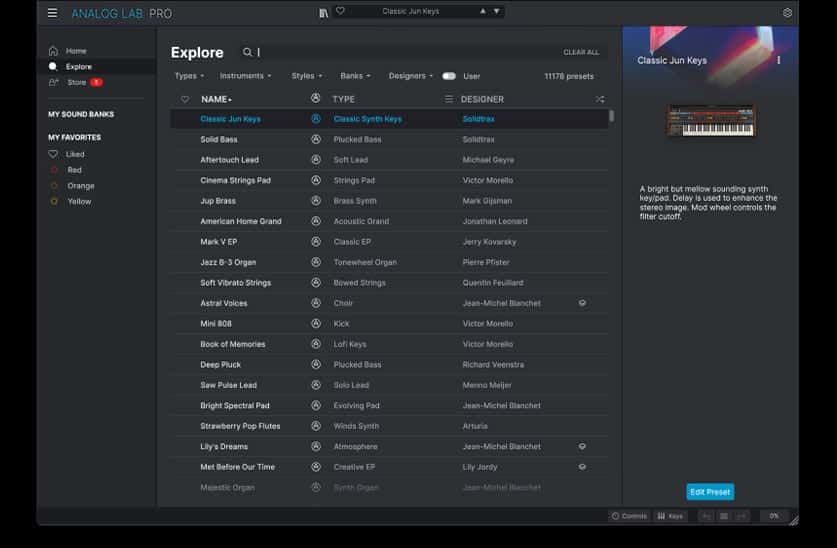
Task: Open the Classic Jun Keys three-dot menu
Action: pyautogui.click(x=779, y=60)
